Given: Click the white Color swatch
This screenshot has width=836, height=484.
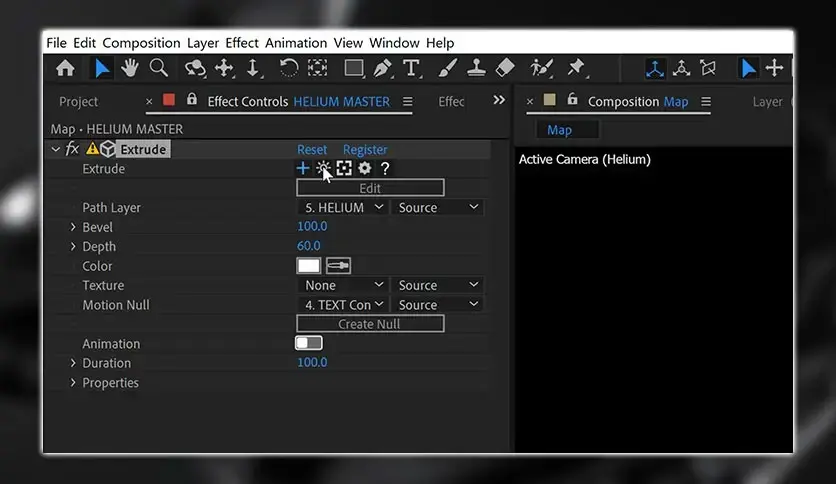Looking at the screenshot, I should (308, 265).
